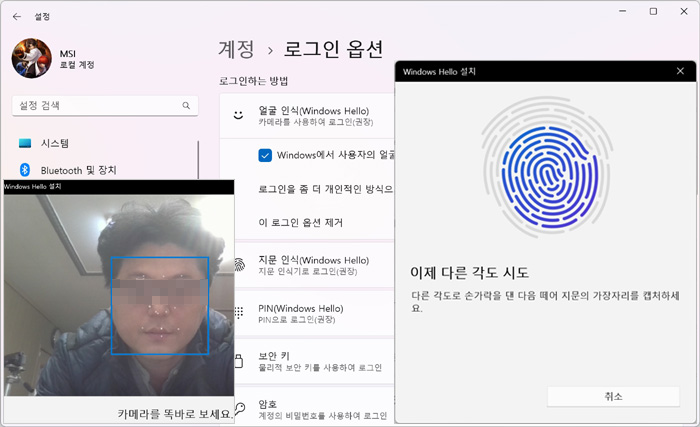This screenshot has width=700, height=427.
Task: Click the key icon beside 암호
Action: click(x=240, y=408)
